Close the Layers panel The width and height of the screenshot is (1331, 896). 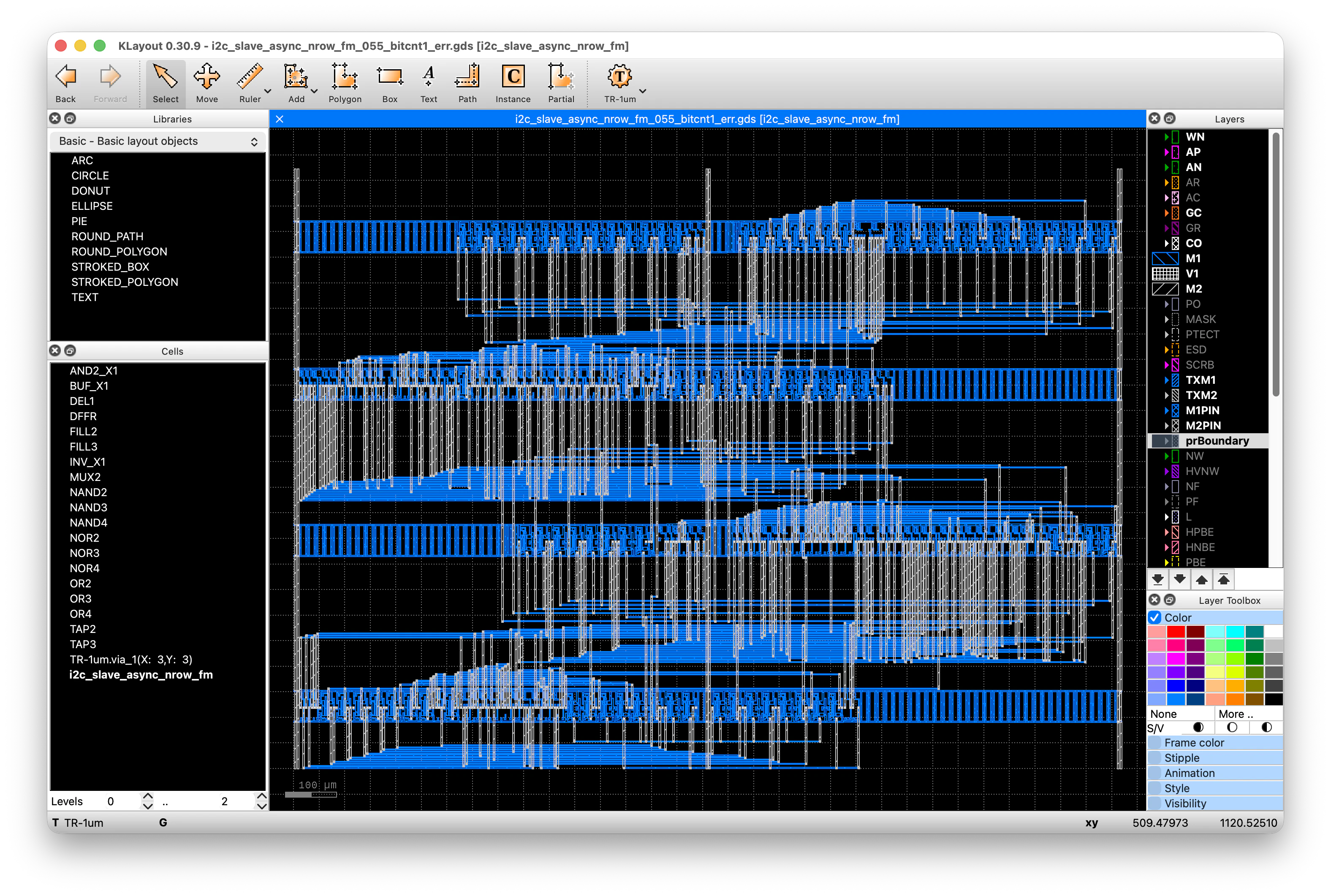1154,118
